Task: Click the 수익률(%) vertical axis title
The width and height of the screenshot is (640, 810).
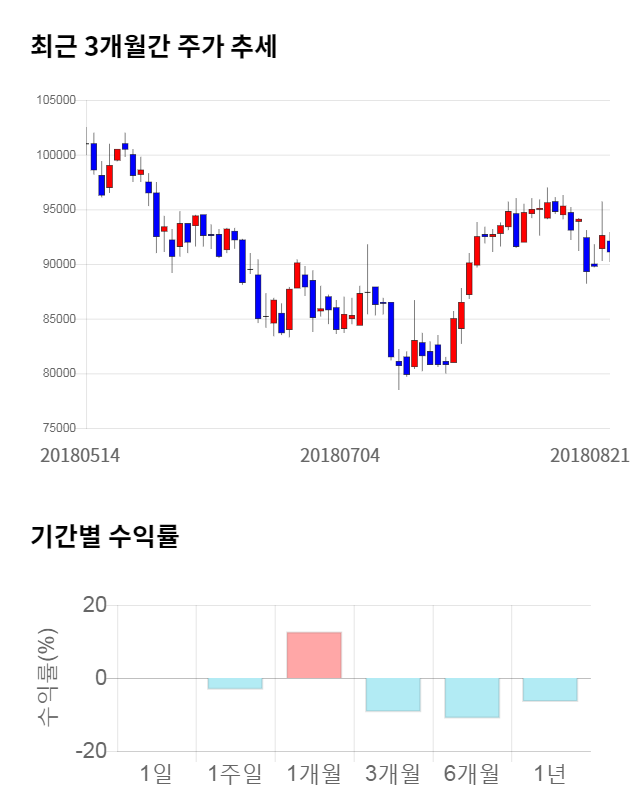Action: (x=47, y=677)
